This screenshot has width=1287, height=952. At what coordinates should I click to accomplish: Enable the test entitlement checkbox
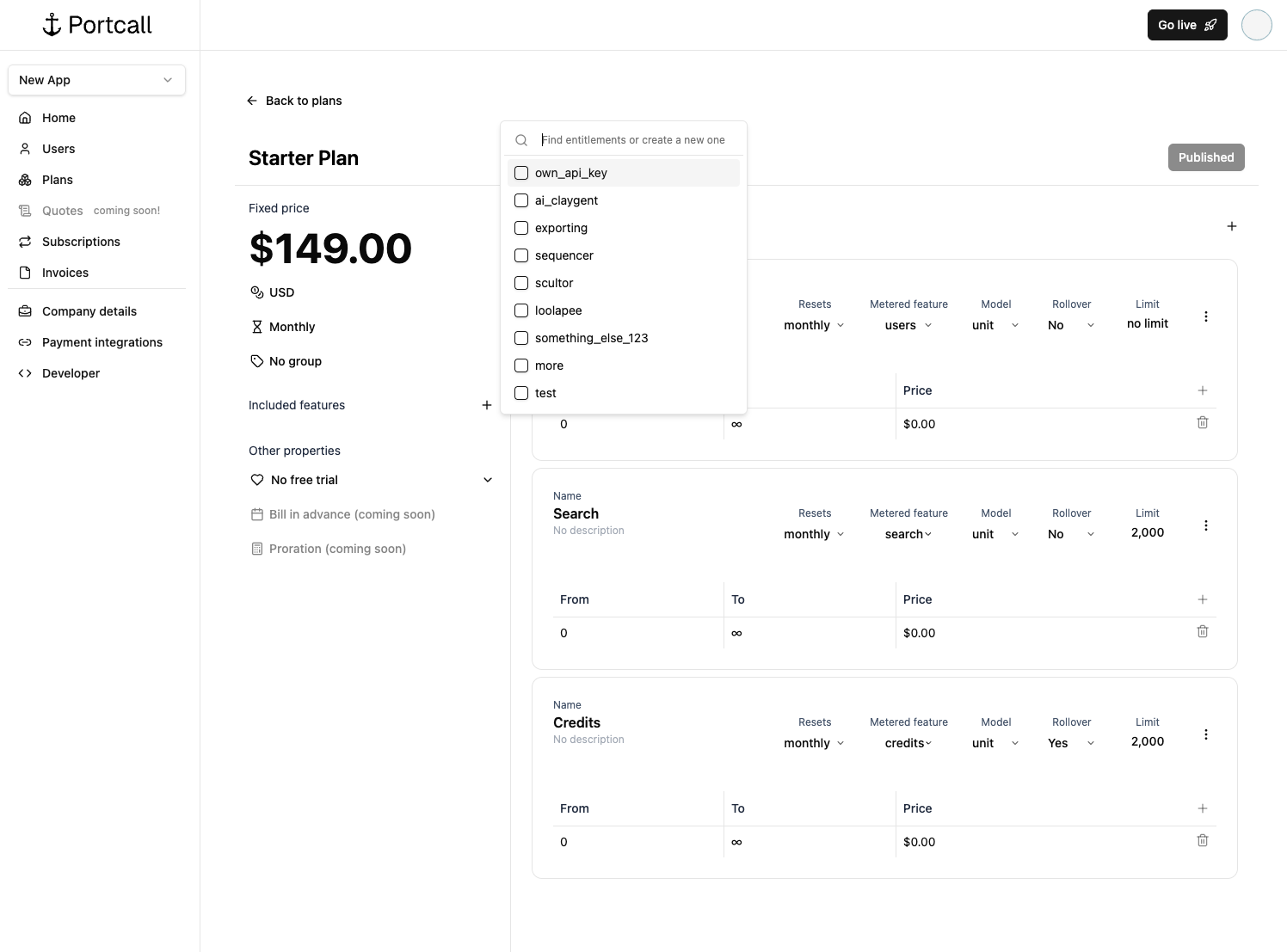(x=520, y=393)
